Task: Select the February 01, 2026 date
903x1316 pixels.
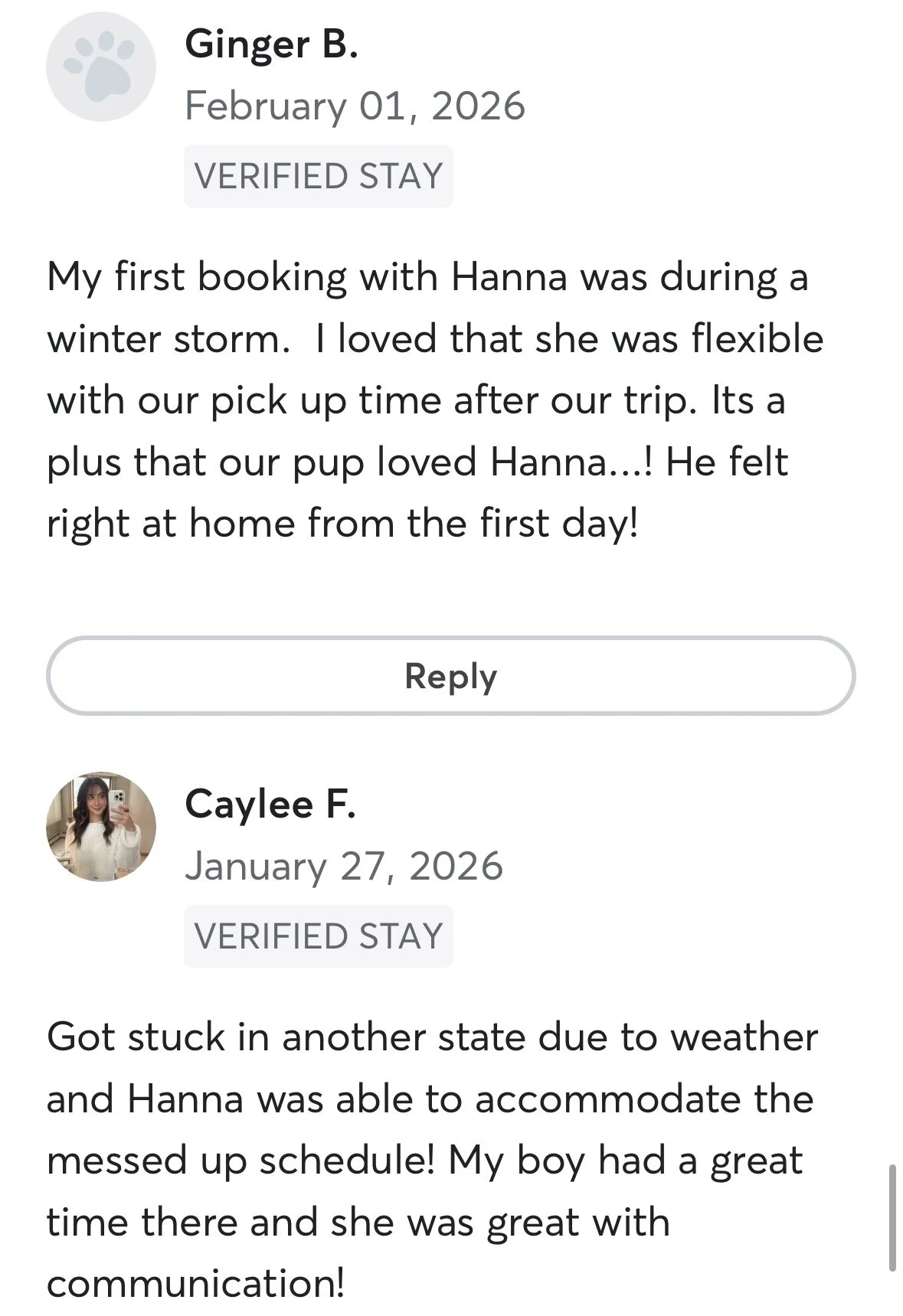Action: 355,106
